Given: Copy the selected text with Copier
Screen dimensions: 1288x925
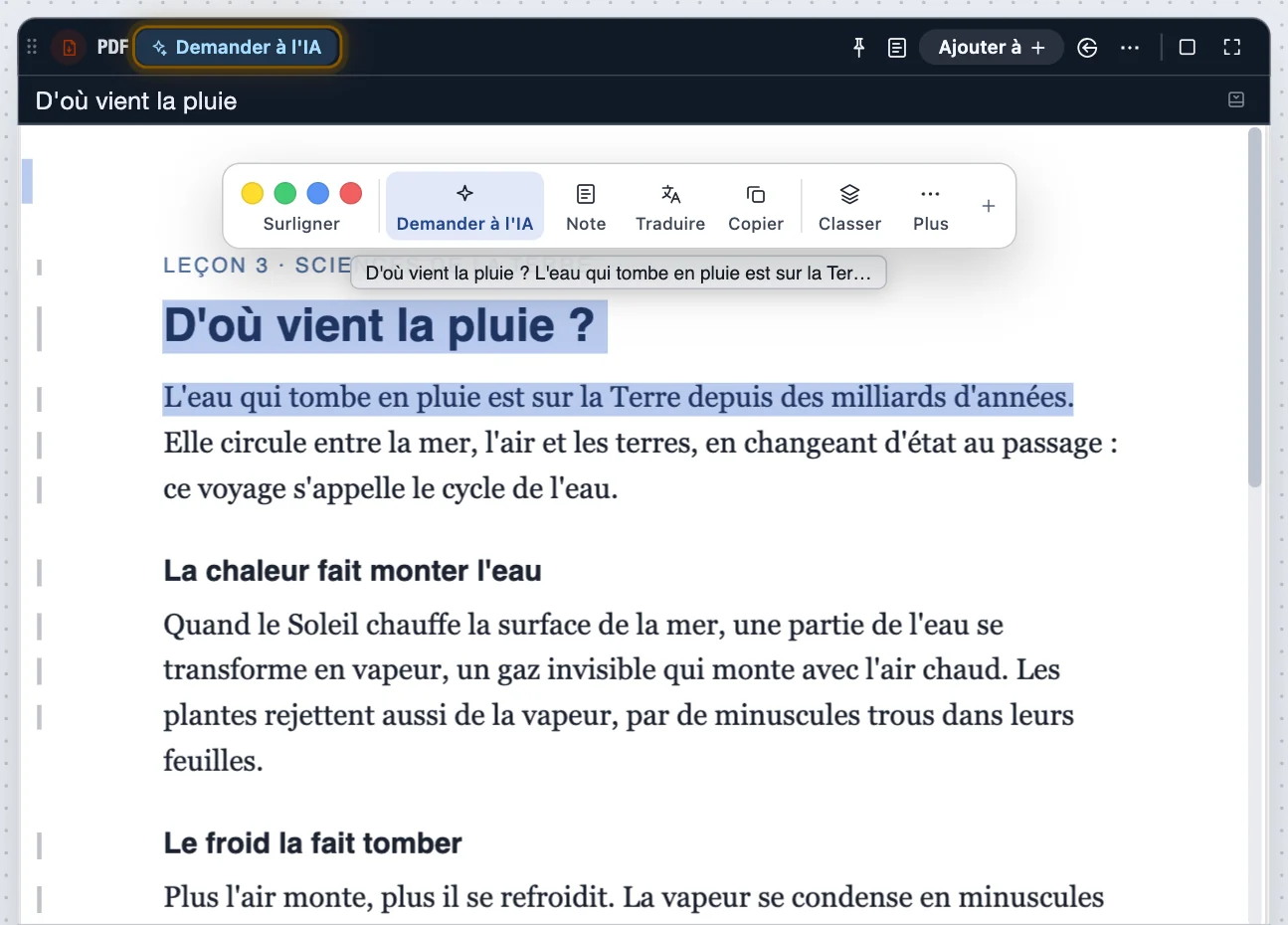Looking at the screenshot, I should click(756, 206).
